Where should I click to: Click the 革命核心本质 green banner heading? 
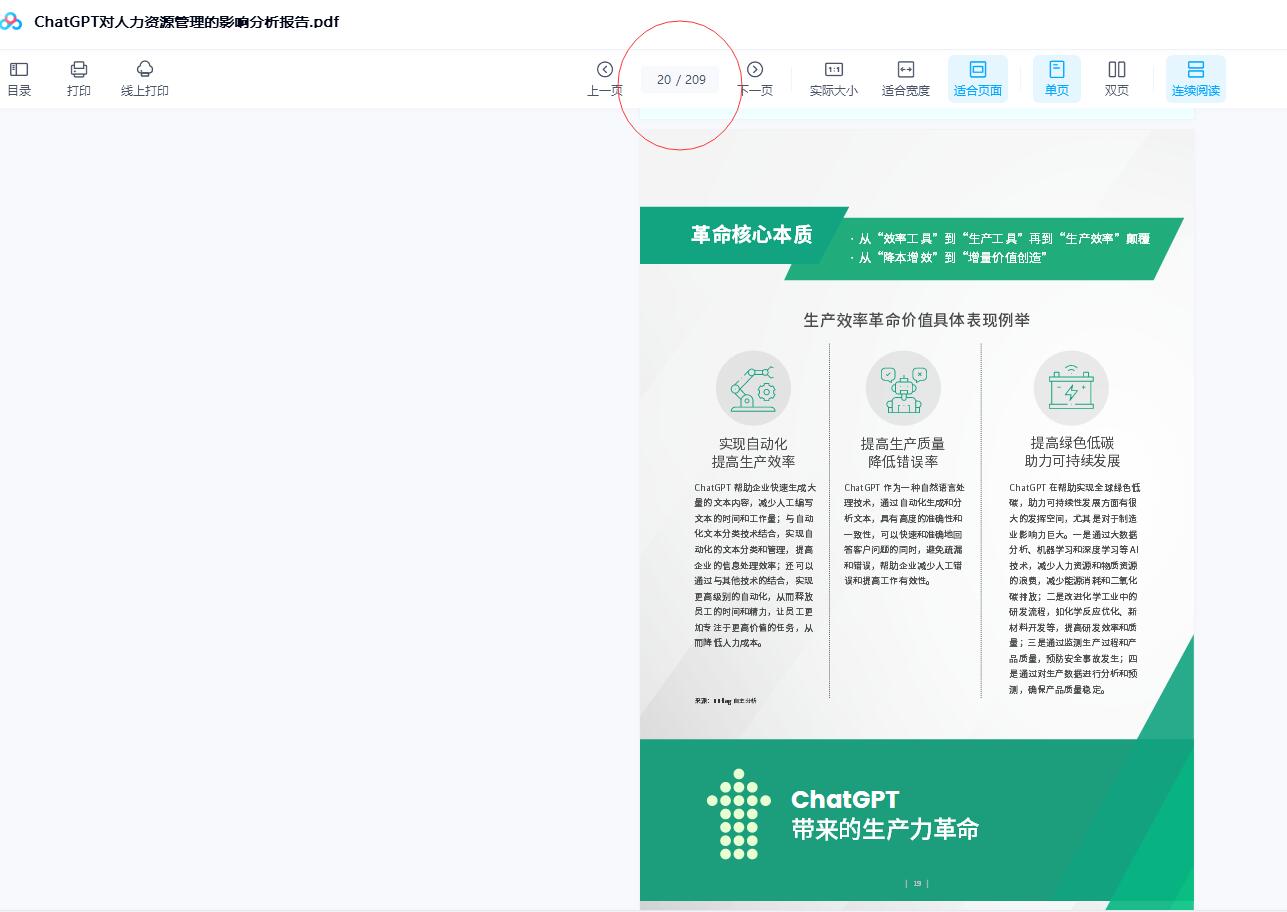tap(751, 235)
